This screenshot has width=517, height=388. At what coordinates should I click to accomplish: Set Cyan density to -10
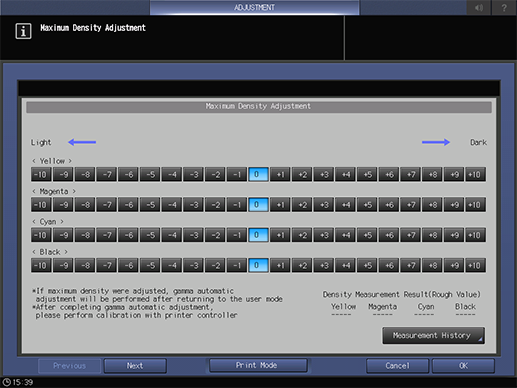click(41, 235)
